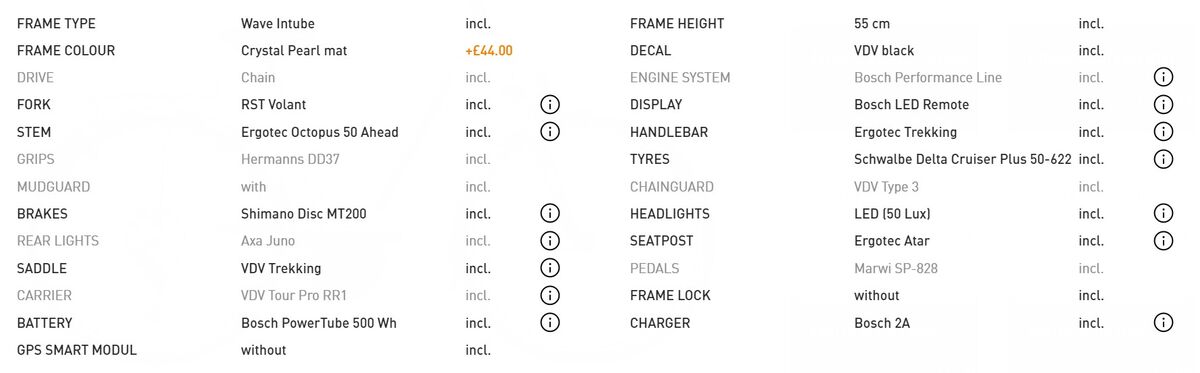Click the GPS SMART MODUL row label
Screen dimensions: 1200x373
77,350
